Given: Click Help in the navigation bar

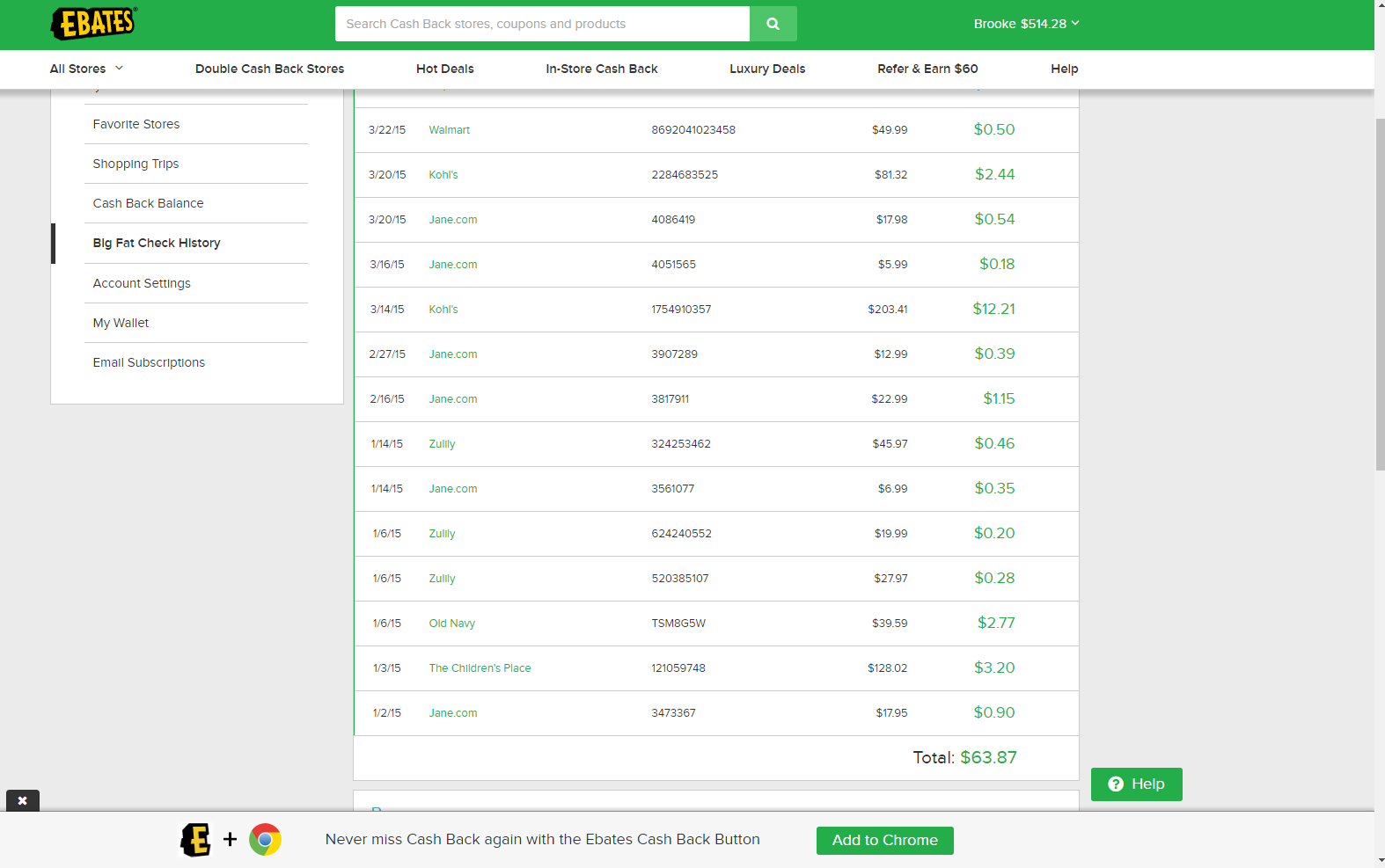Looking at the screenshot, I should 1064,69.
